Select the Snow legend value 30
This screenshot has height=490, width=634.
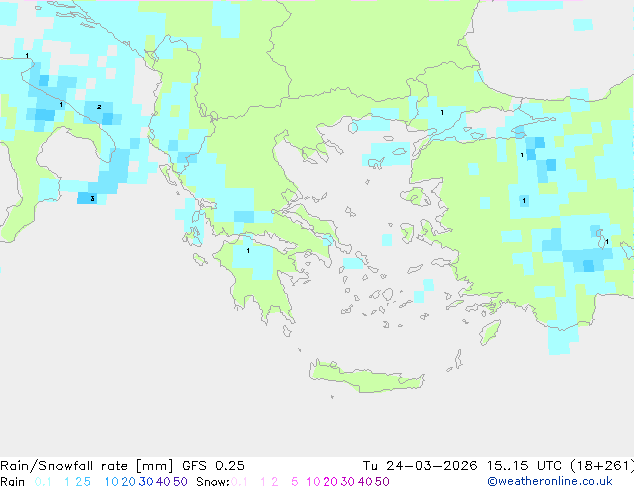pyautogui.click(x=348, y=482)
